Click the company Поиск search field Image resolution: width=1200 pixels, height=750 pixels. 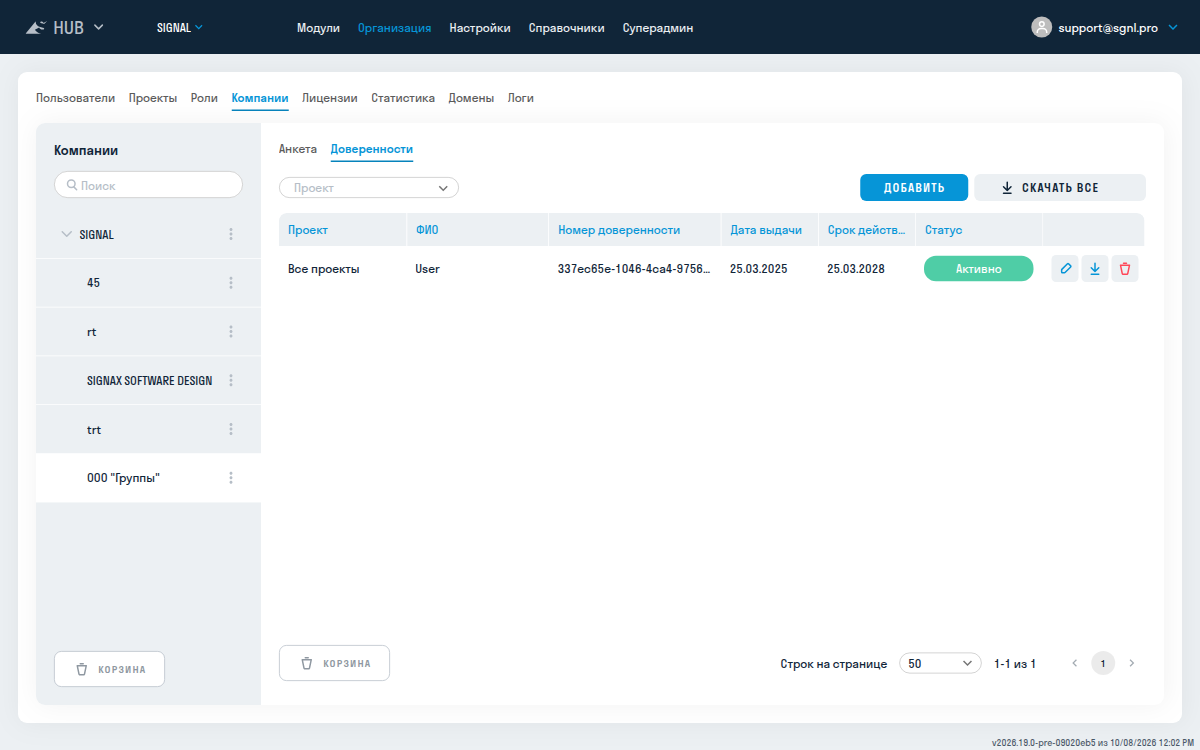click(148, 185)
